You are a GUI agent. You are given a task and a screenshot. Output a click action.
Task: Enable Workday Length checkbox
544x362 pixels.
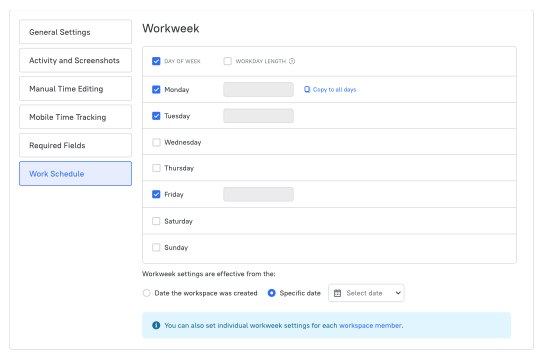click(x=228, y=61)
